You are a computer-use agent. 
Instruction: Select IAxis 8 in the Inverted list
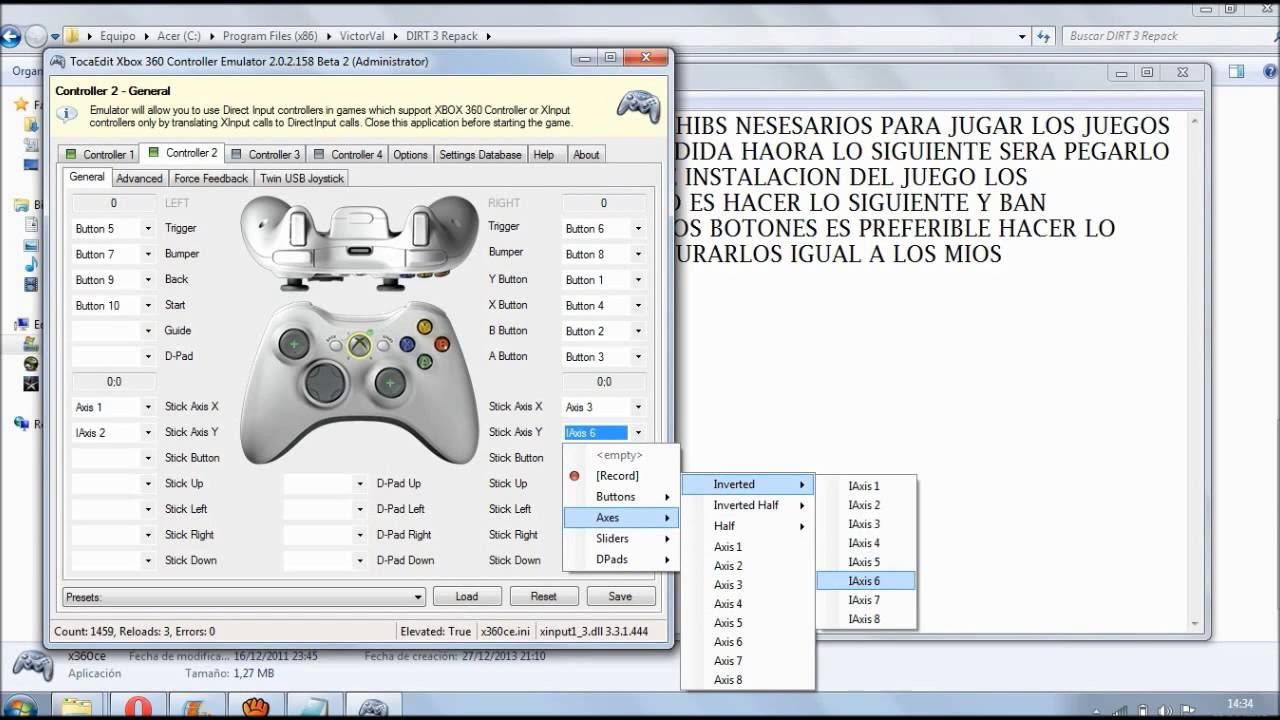[866, 619]
